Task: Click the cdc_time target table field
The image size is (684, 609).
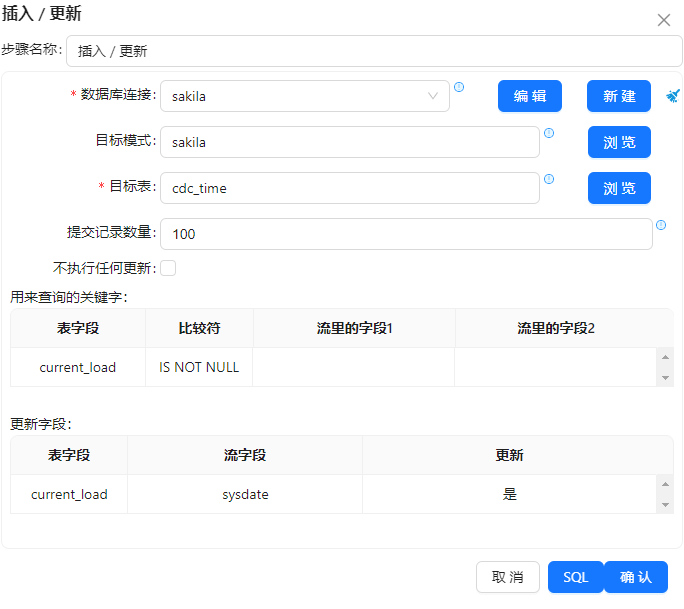Action: 349,188
